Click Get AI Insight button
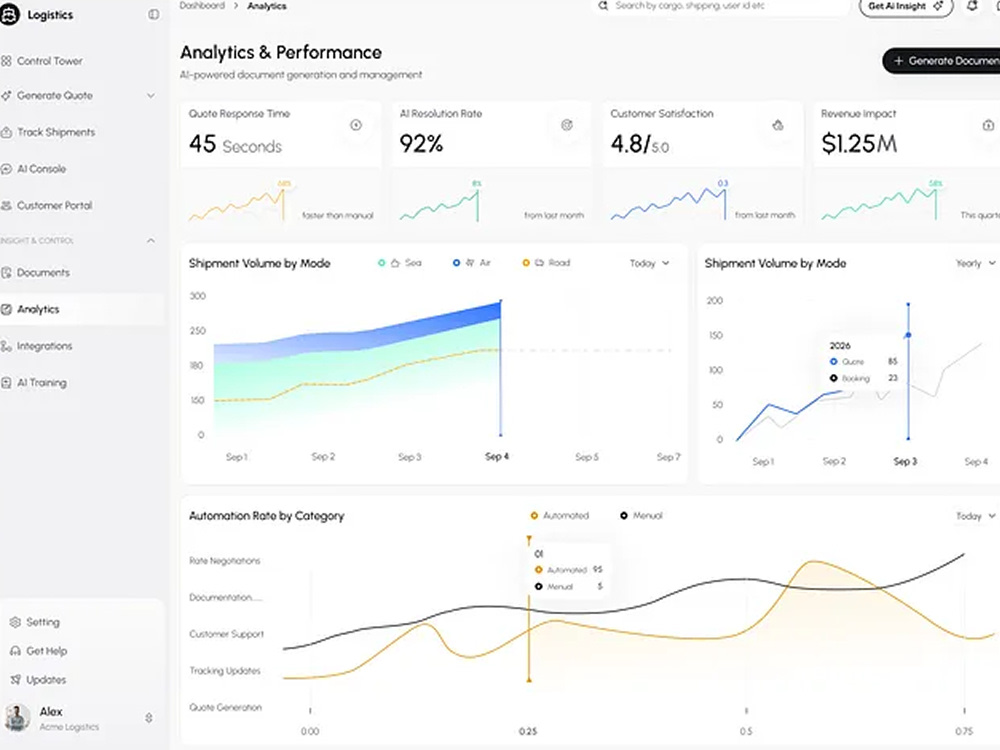Screen dimensions: 1000x750 906,6
